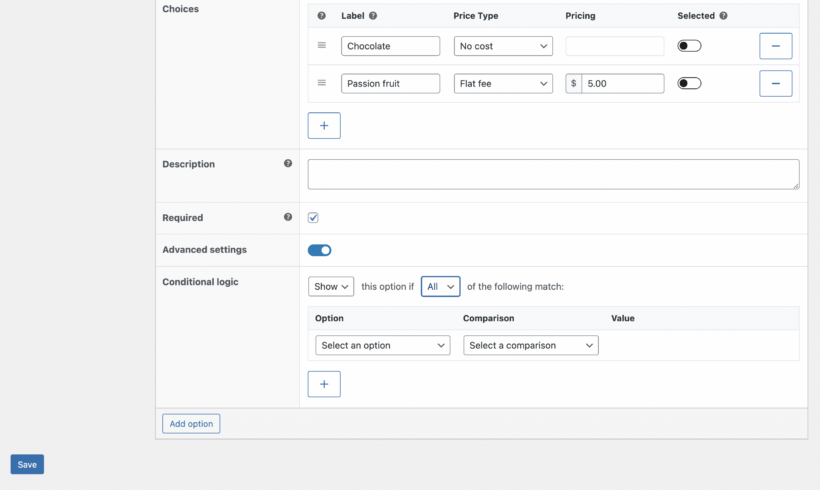
Task: Click help icon next to Required
Action: tap(288, 217)
